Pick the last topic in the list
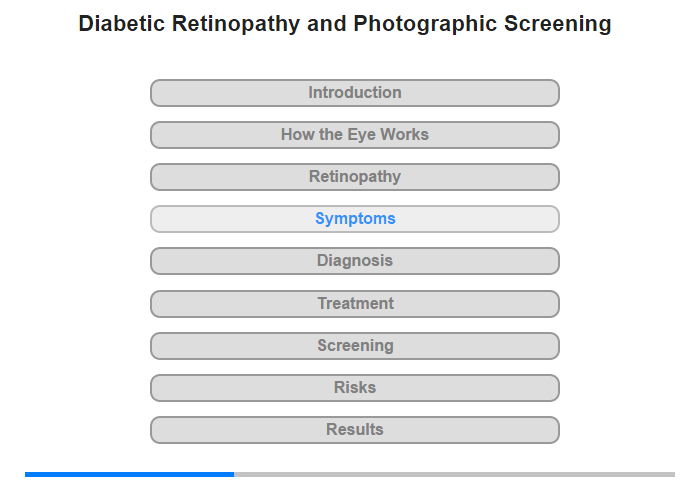Screen dimensions: 700x480 (355, 430)
